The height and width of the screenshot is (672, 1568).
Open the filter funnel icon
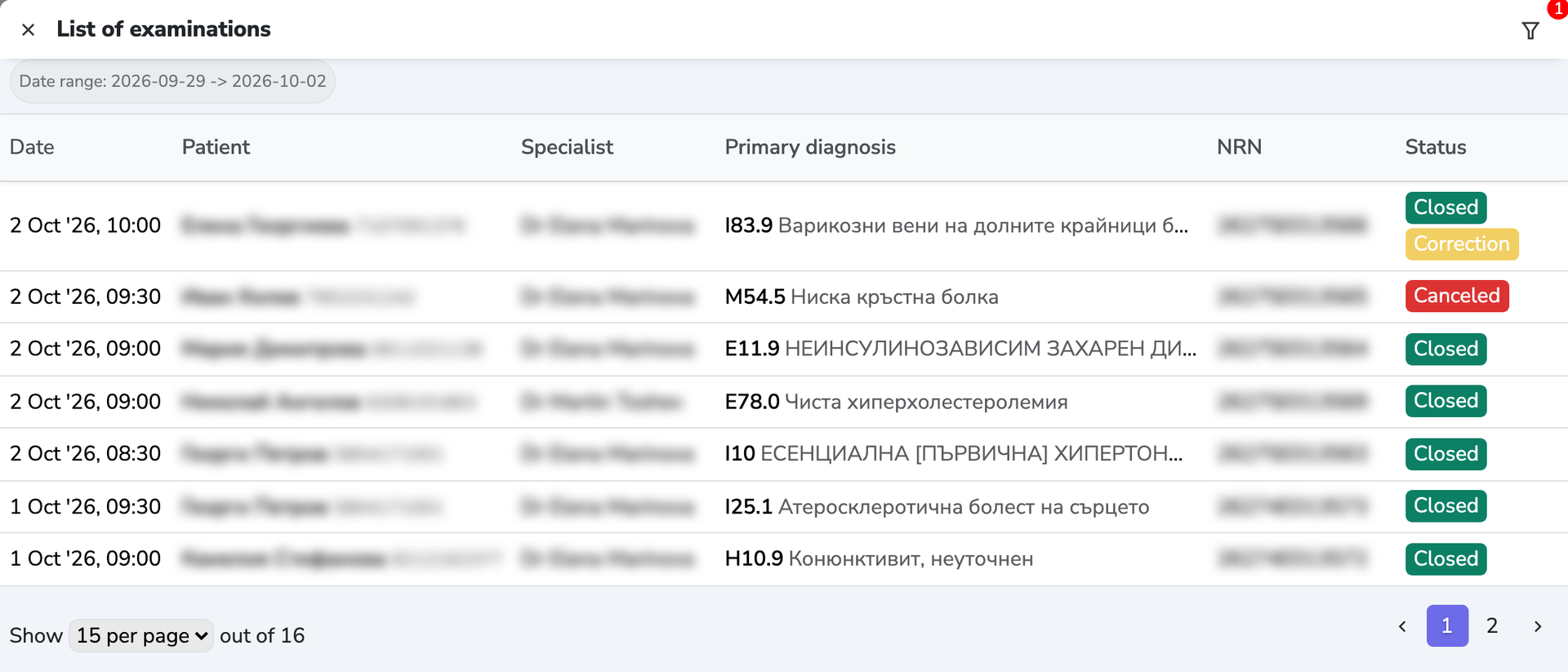(x=1530, y=31)
